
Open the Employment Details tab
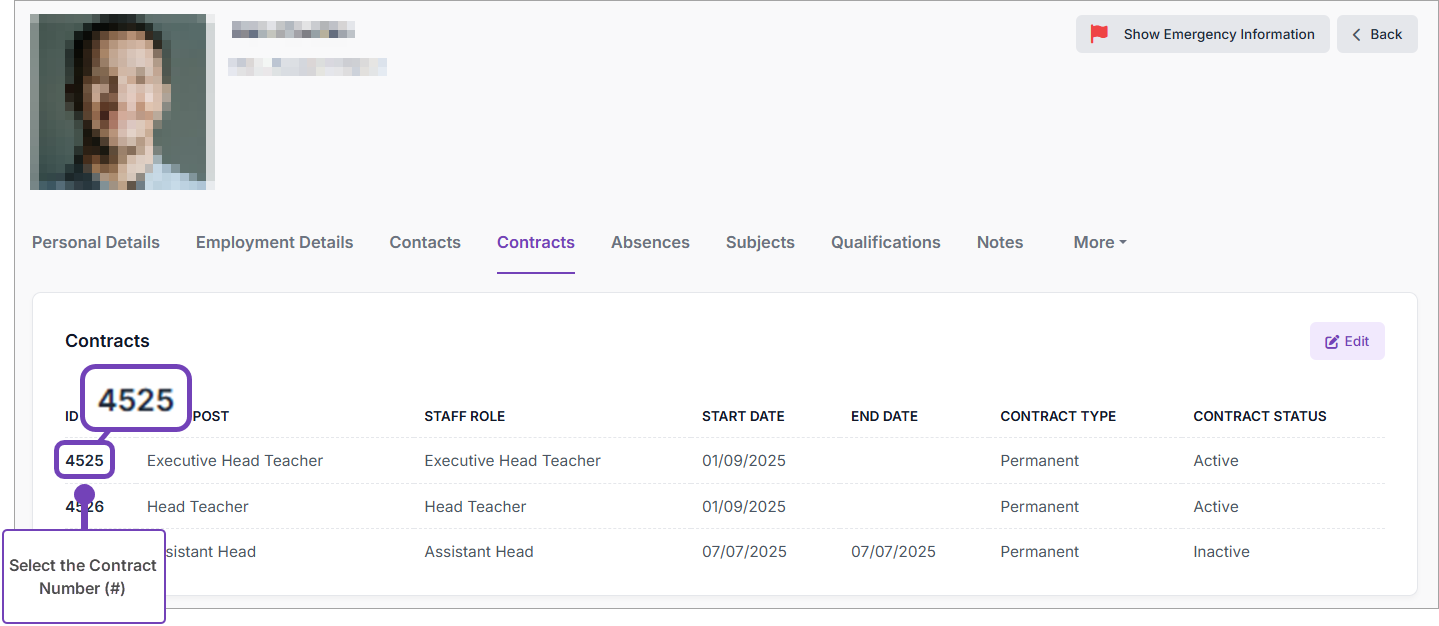coord(274,243)
